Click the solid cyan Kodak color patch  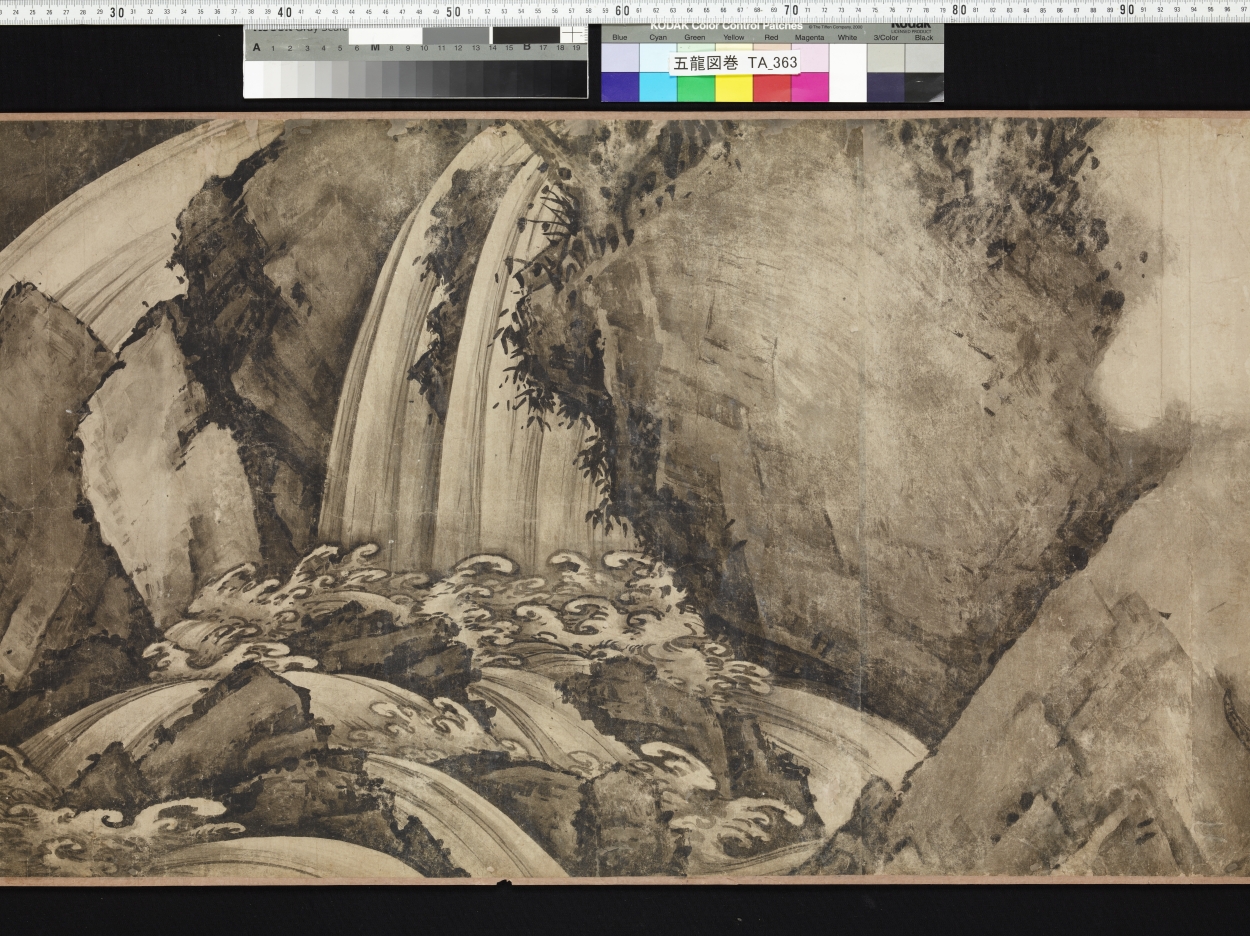tap(658, 87)
